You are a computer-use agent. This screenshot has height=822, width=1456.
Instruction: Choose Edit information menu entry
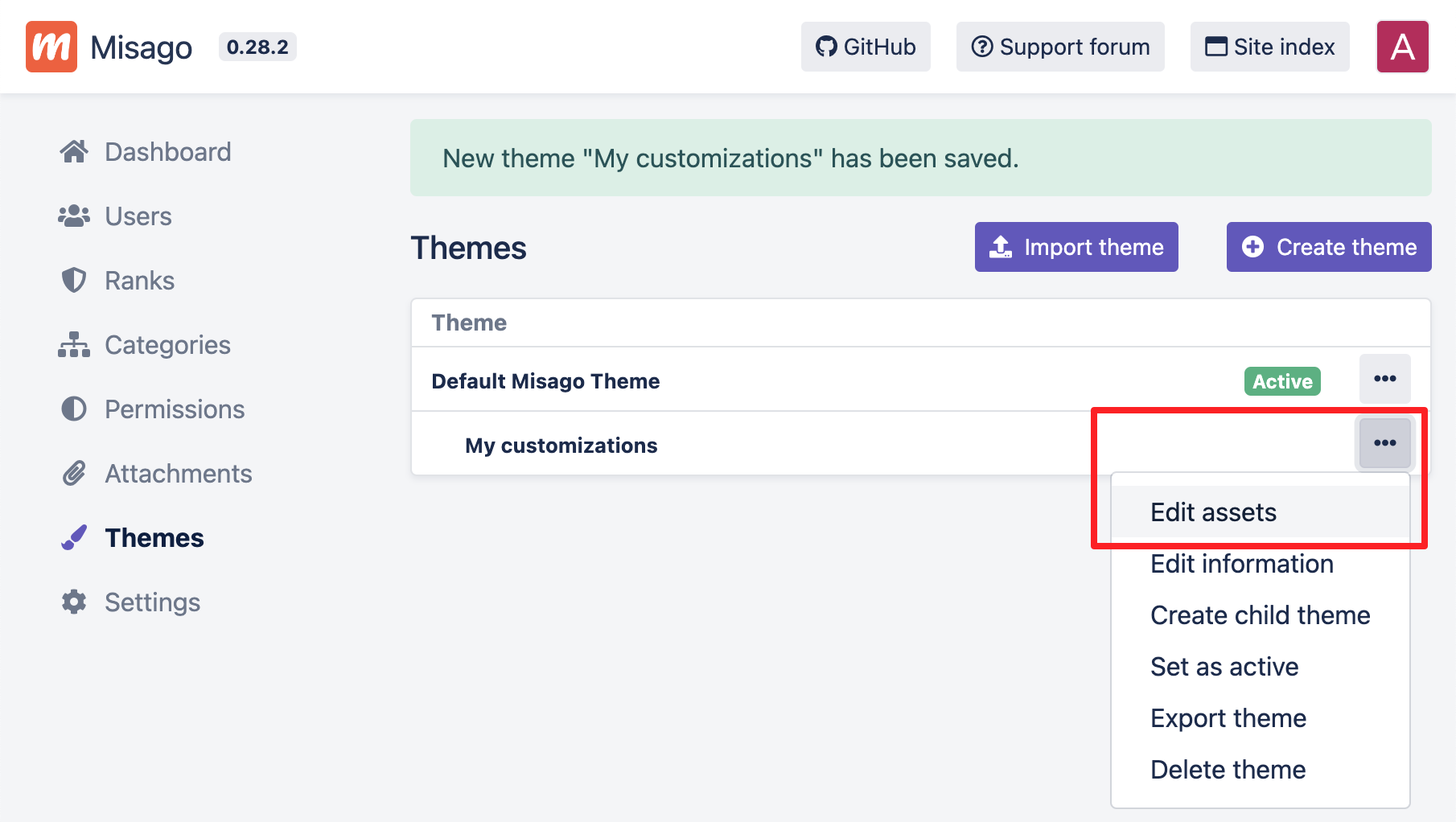tap(1241, 564)
